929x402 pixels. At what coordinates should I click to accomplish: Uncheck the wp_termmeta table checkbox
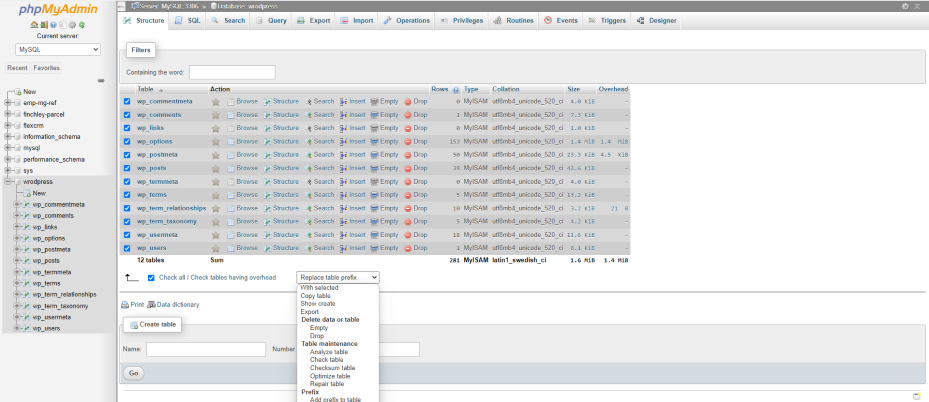click(127, 181)
